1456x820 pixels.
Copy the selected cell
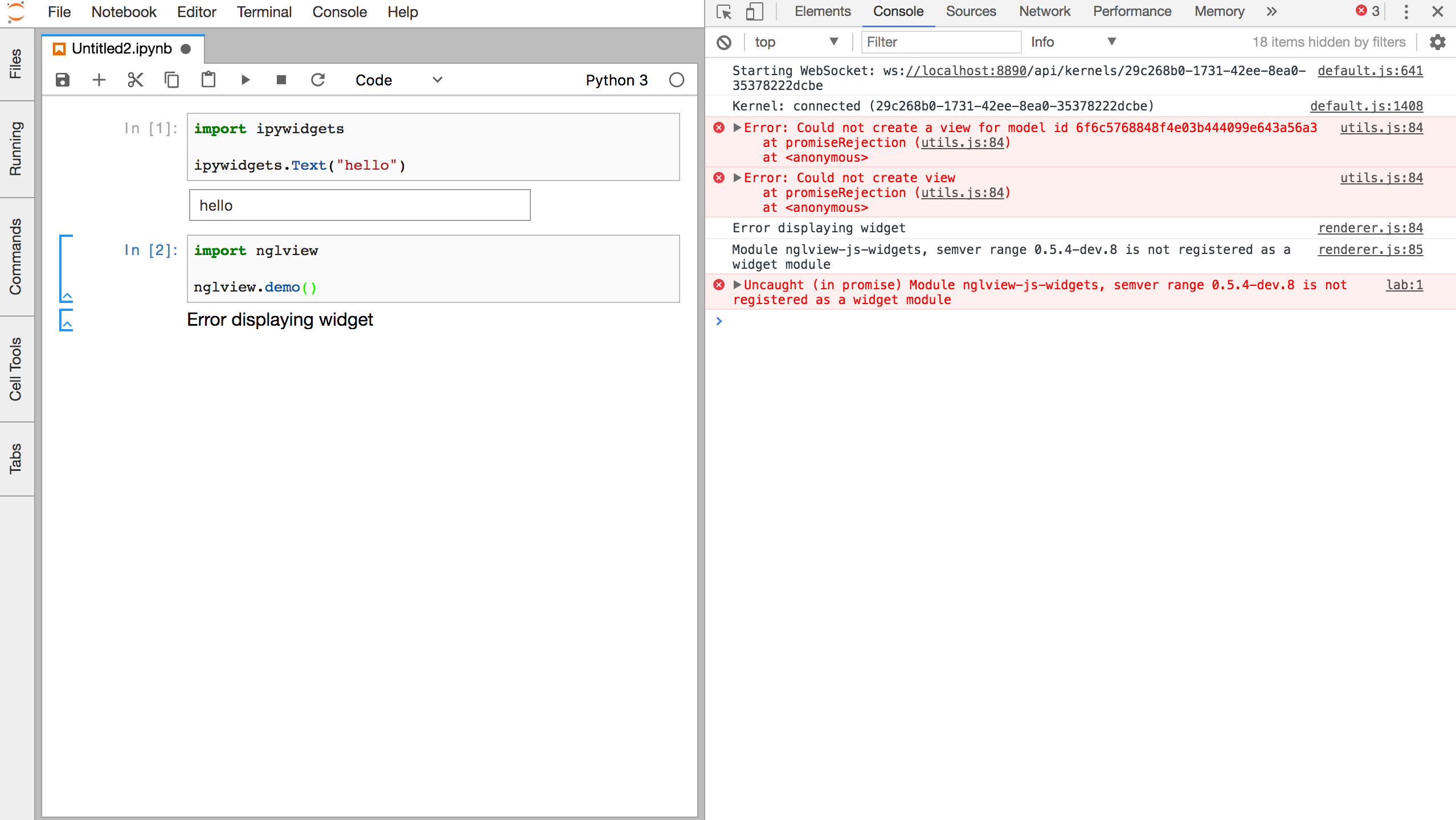tap(171, 80)
